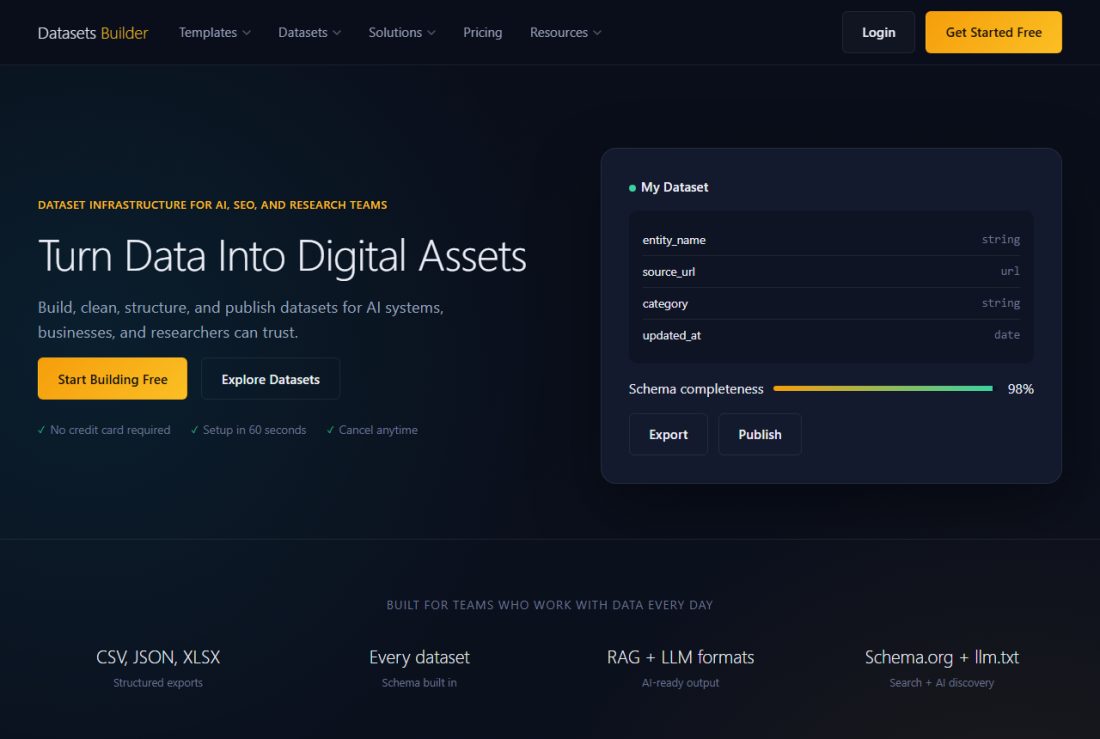The width and height of the screenshot is (1100, 739).
Task: Click Get Started Free button
Action: [x=993, y=32]
